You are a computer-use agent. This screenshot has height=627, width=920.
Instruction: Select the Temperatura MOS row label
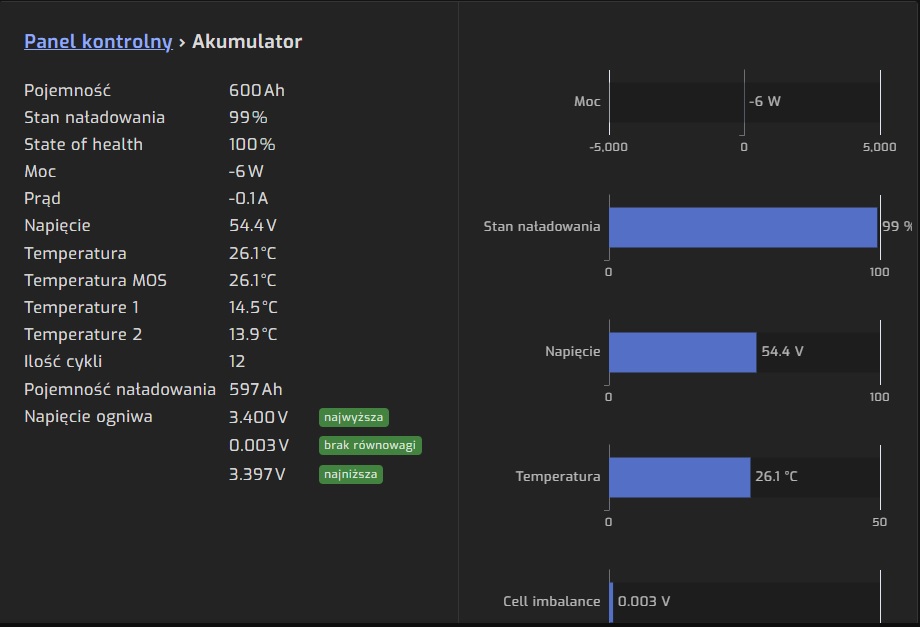pos(96,280)
